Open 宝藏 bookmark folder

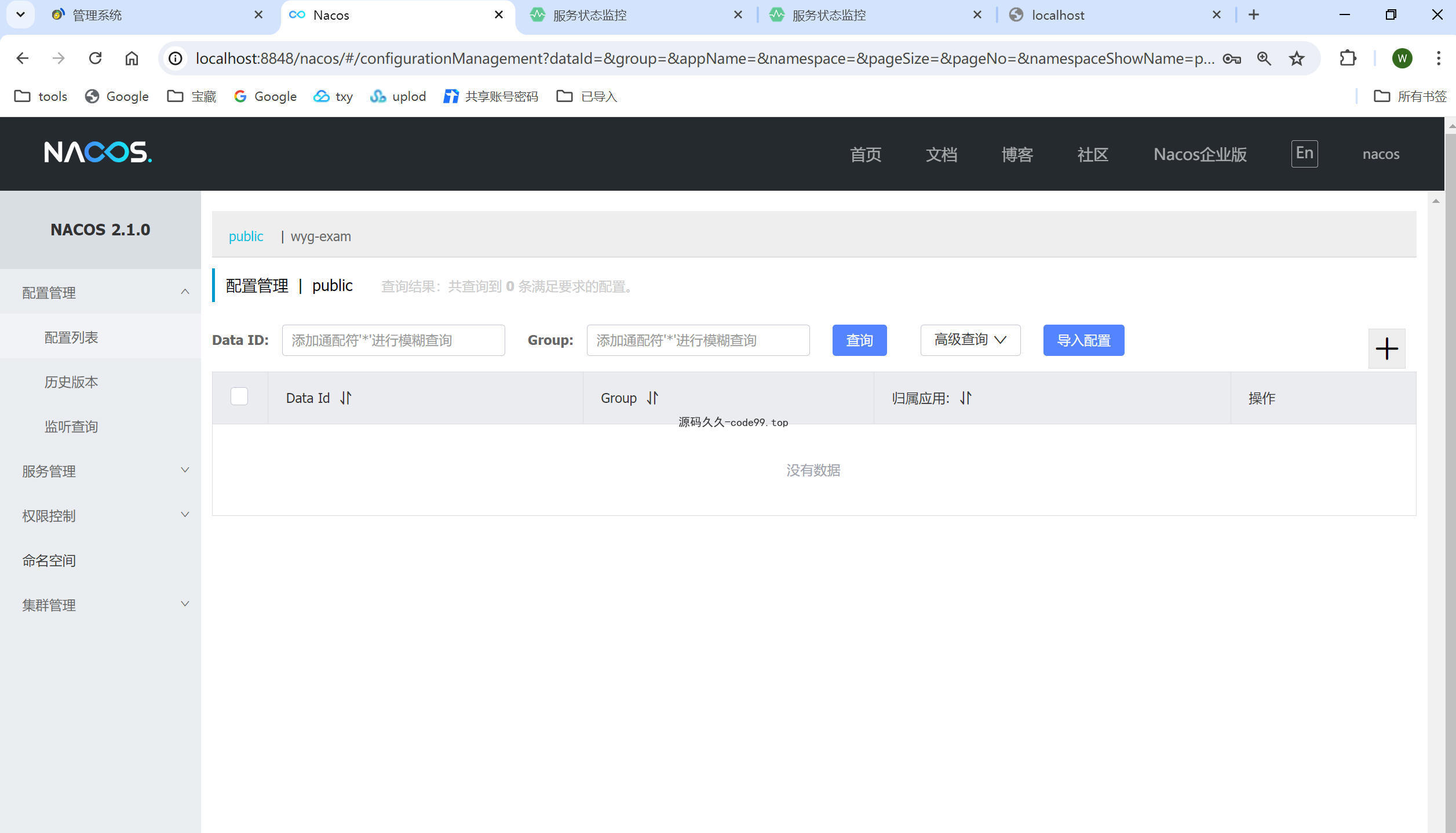tap(192, 96)
